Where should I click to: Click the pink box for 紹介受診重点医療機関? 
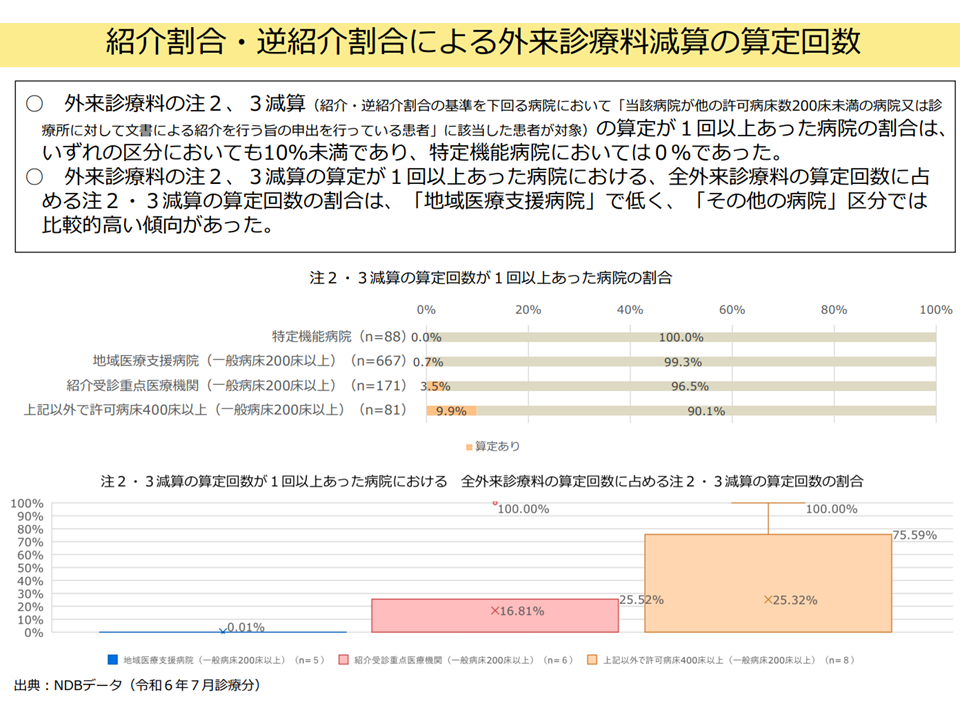click(495, 615)
